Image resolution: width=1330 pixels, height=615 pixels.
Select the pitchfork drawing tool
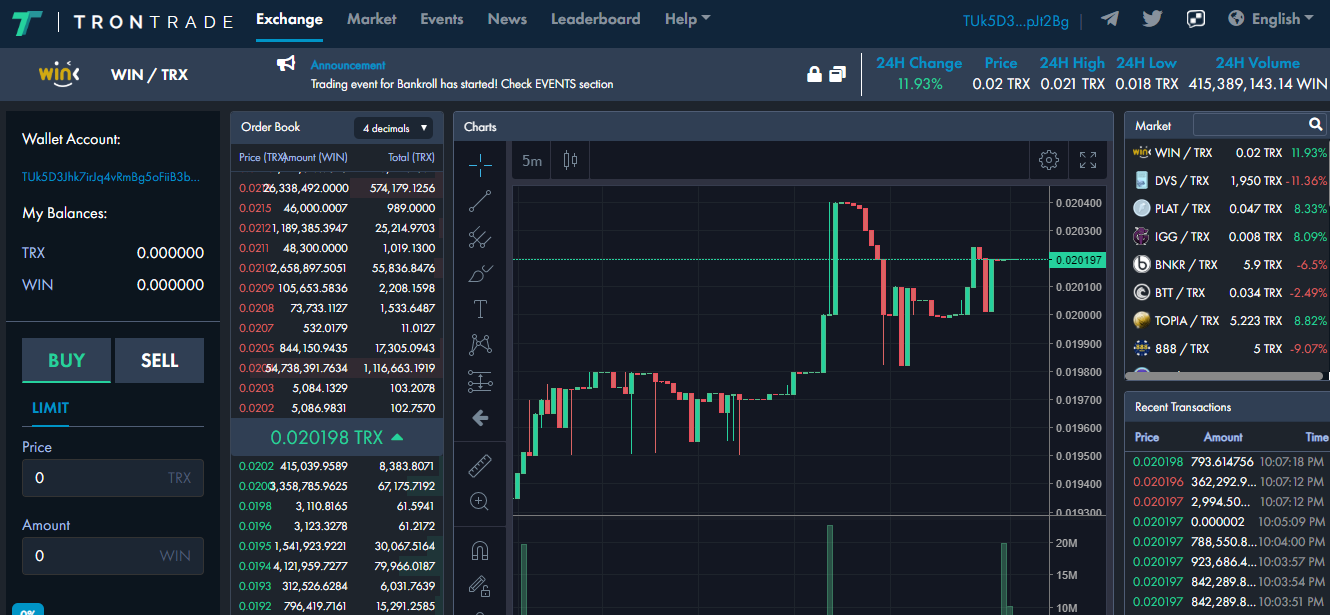[x=480, y=237]
